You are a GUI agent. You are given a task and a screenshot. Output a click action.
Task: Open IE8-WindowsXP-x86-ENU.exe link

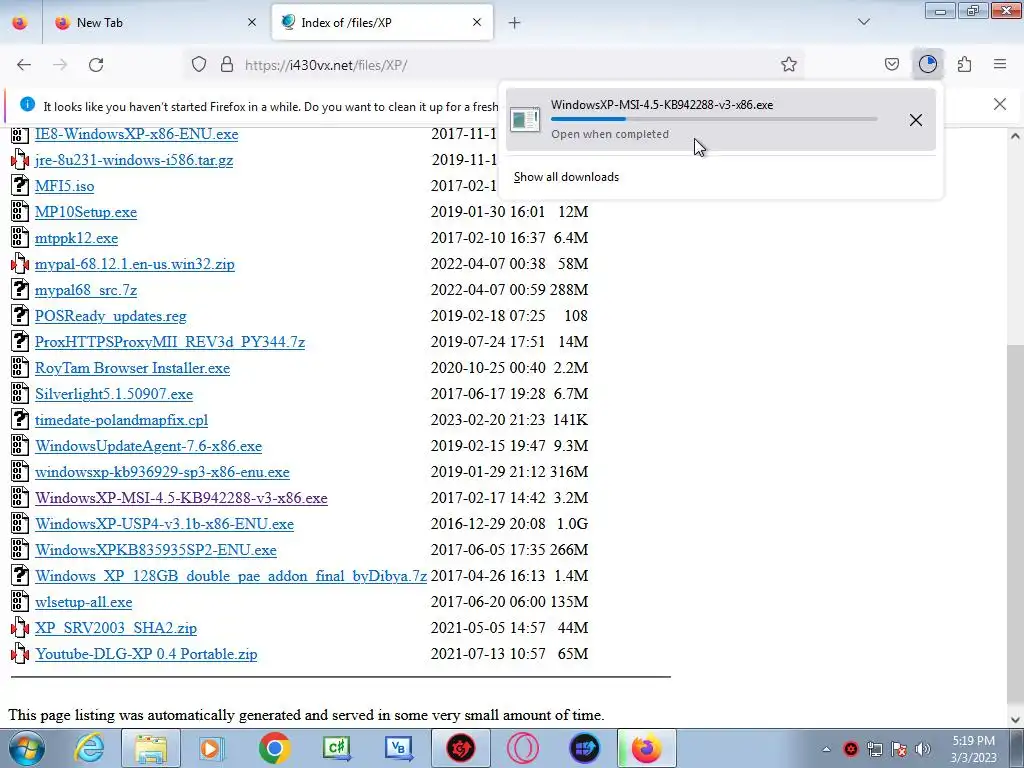click(136, 134)
